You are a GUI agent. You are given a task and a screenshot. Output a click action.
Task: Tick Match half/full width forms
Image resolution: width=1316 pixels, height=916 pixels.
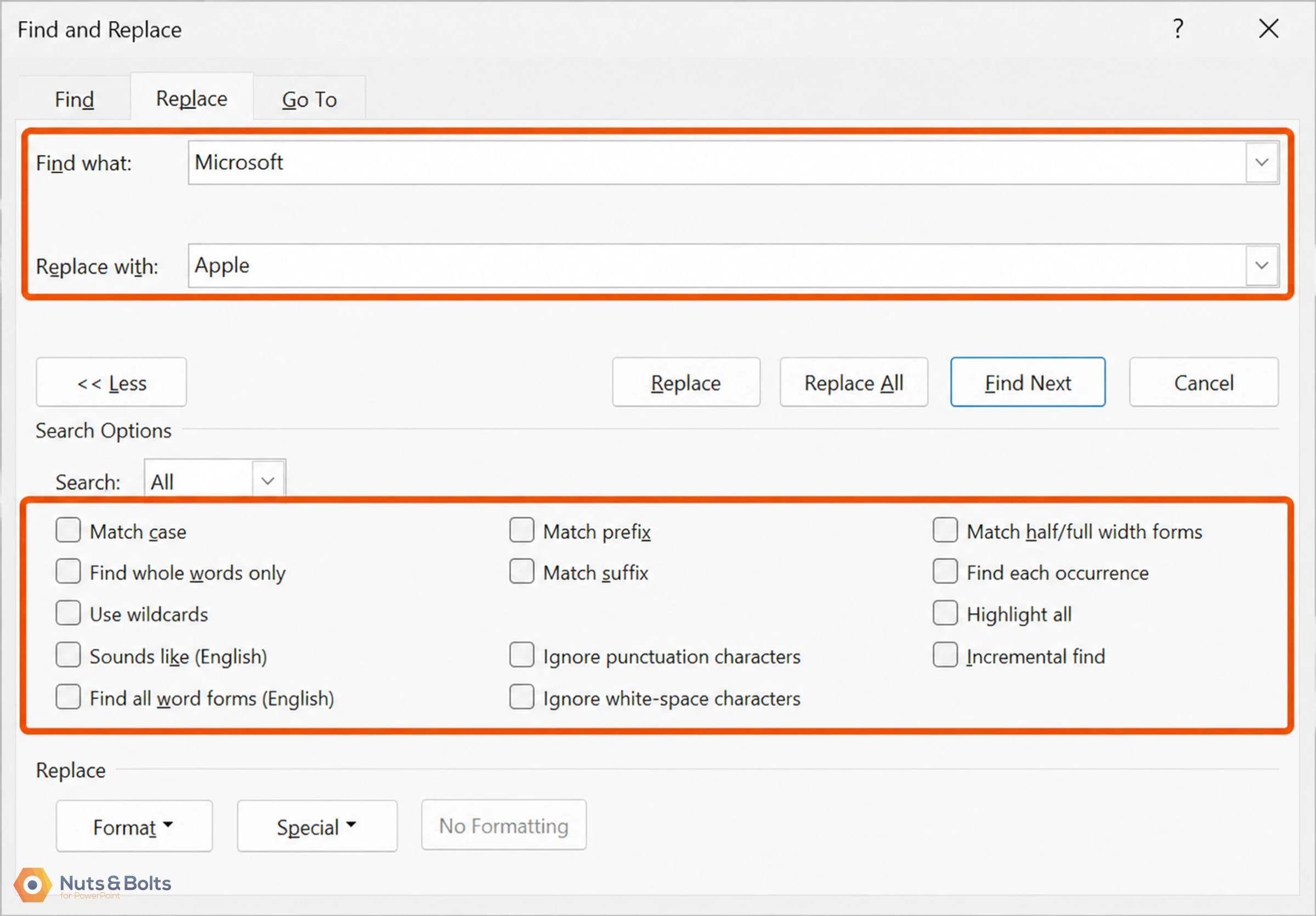click(945, 530)
